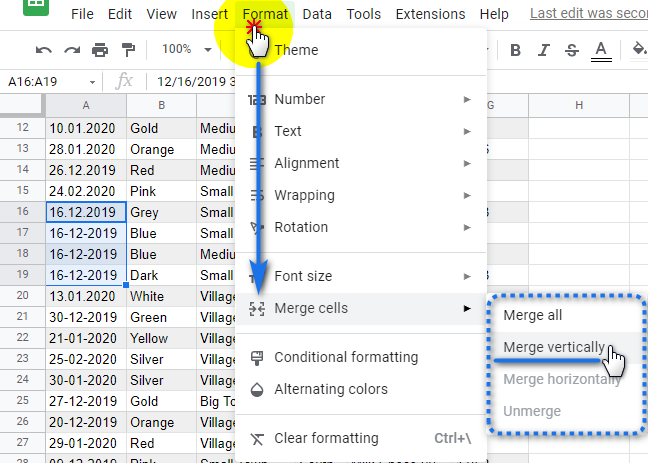Click cell with Yellow in column B
Screen dimensions: 648x463
click(x=161, y=338)
